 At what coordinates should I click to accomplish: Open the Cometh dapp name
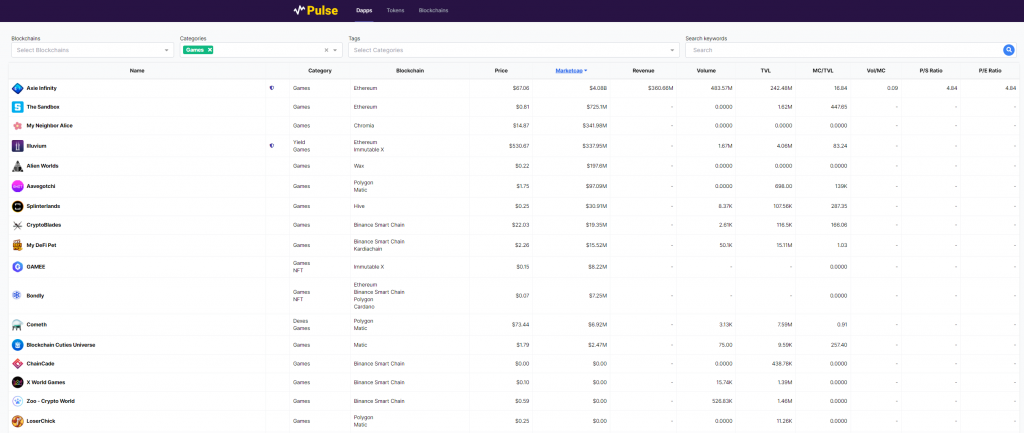tap(37, 325)
